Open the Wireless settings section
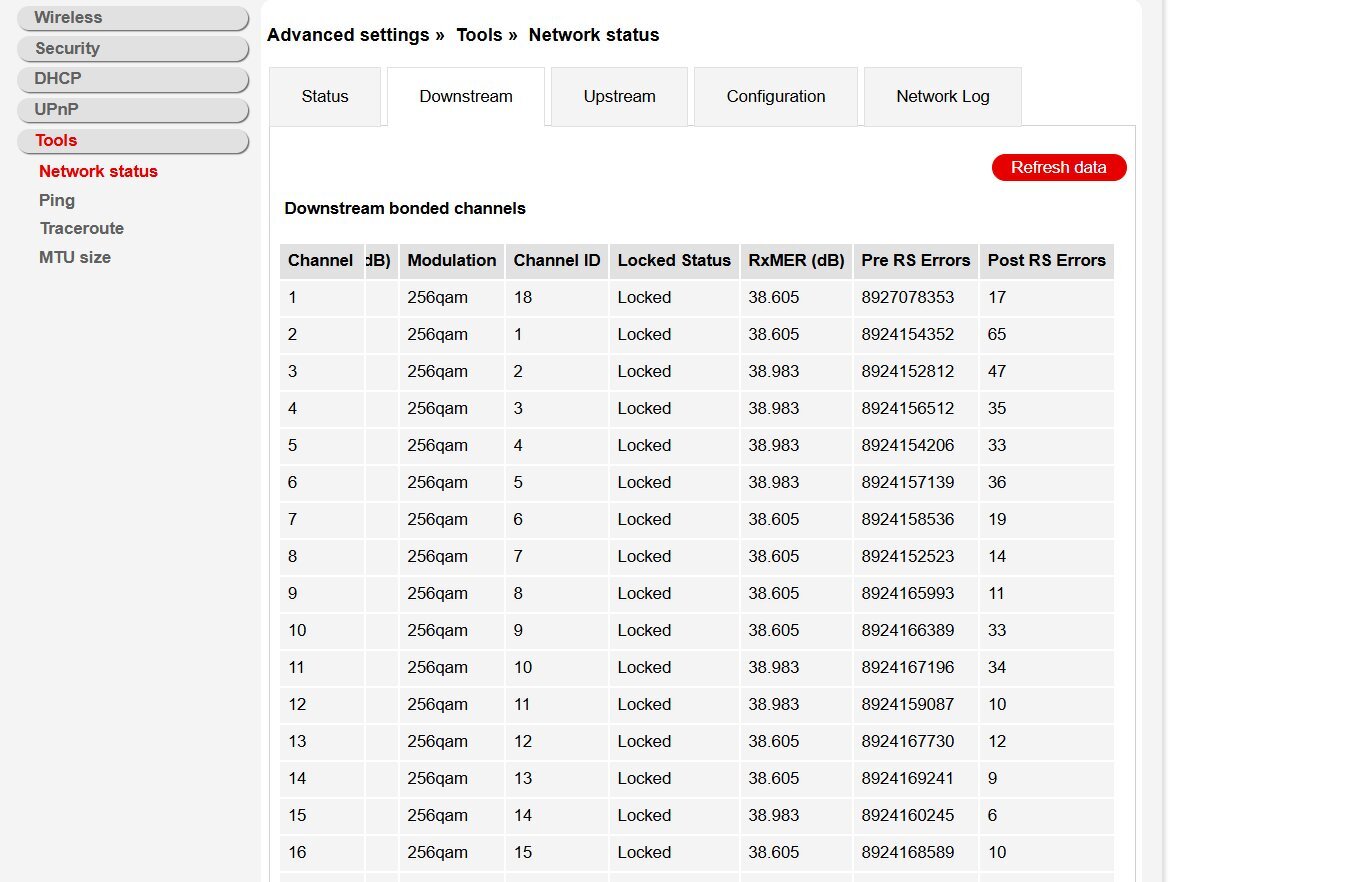1363x882 pixels. click(x=132, y=18)
